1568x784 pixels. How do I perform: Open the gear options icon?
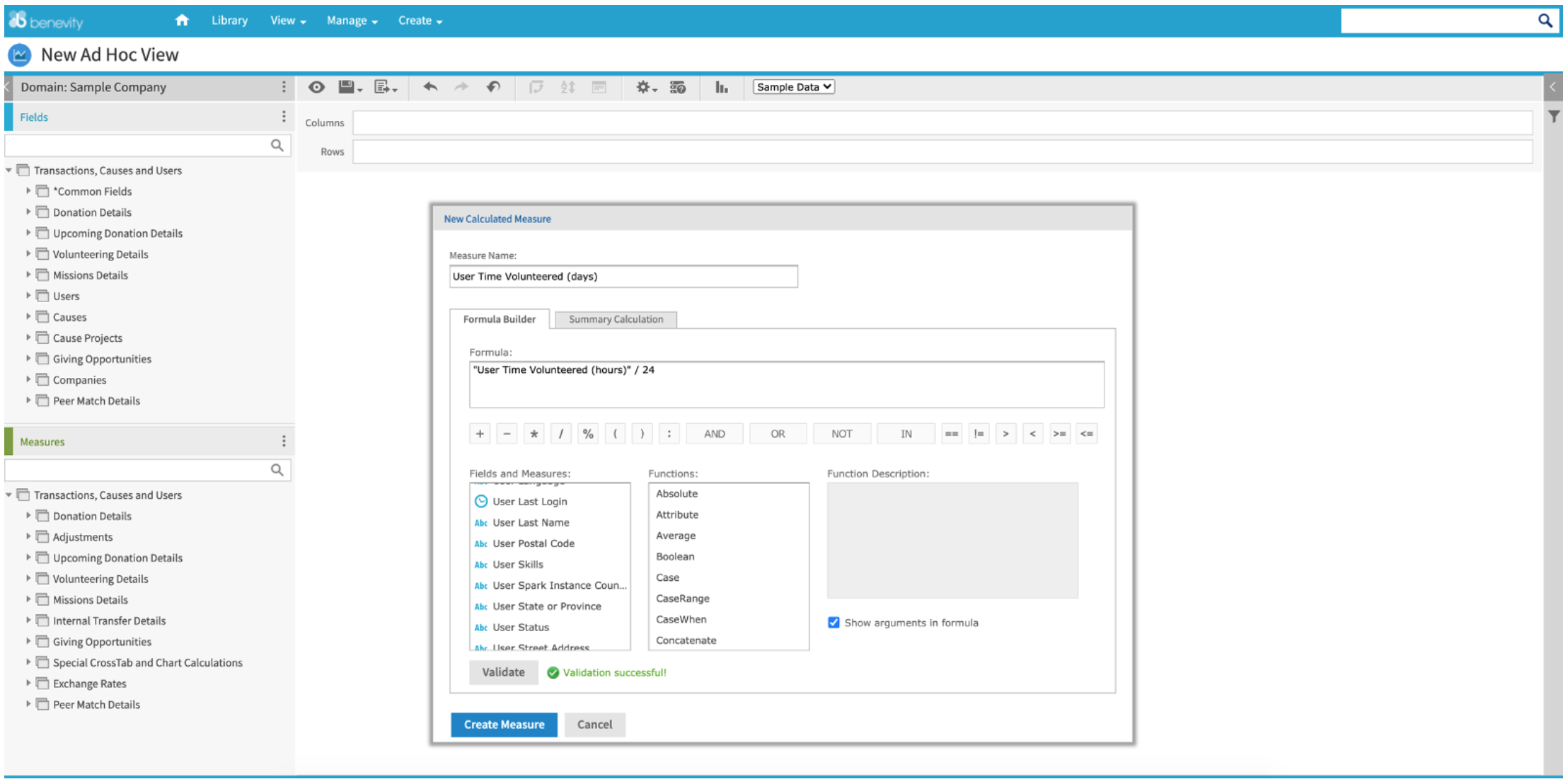[646, 87]
